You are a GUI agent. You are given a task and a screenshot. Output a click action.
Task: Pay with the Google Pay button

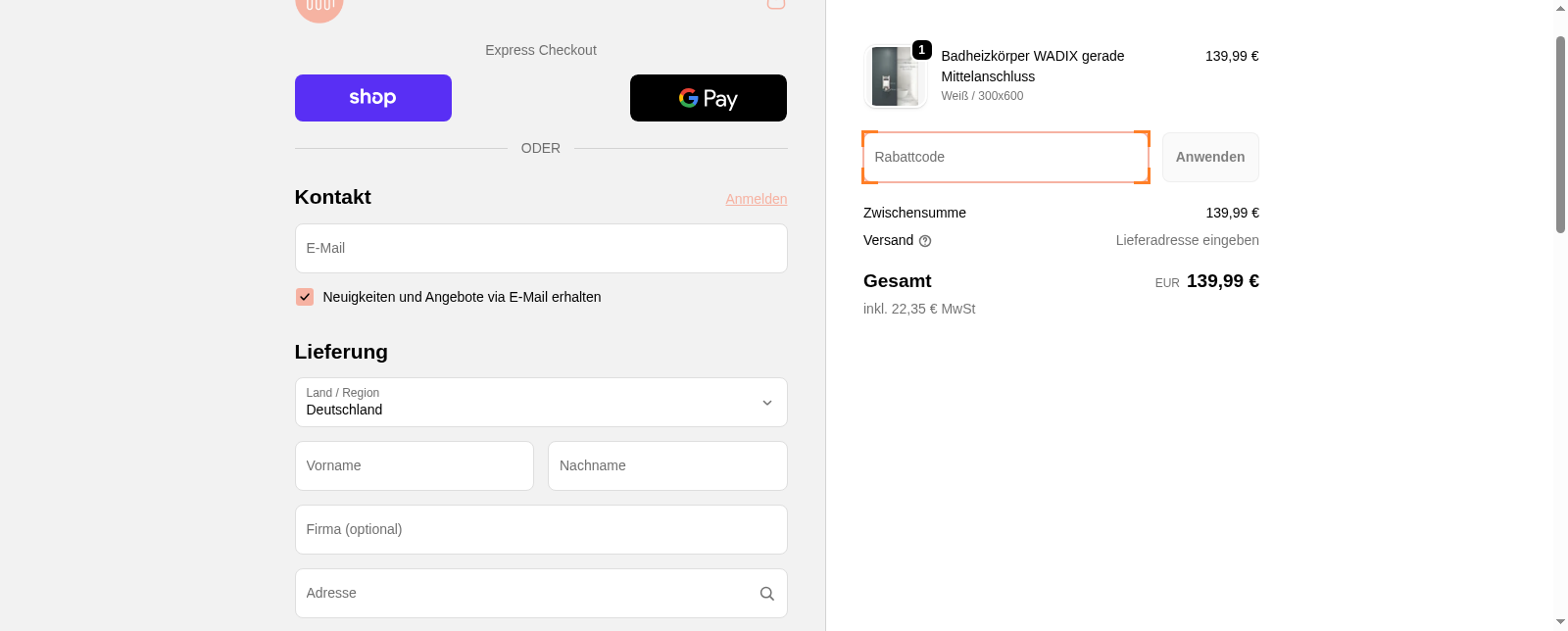(709, 98)
